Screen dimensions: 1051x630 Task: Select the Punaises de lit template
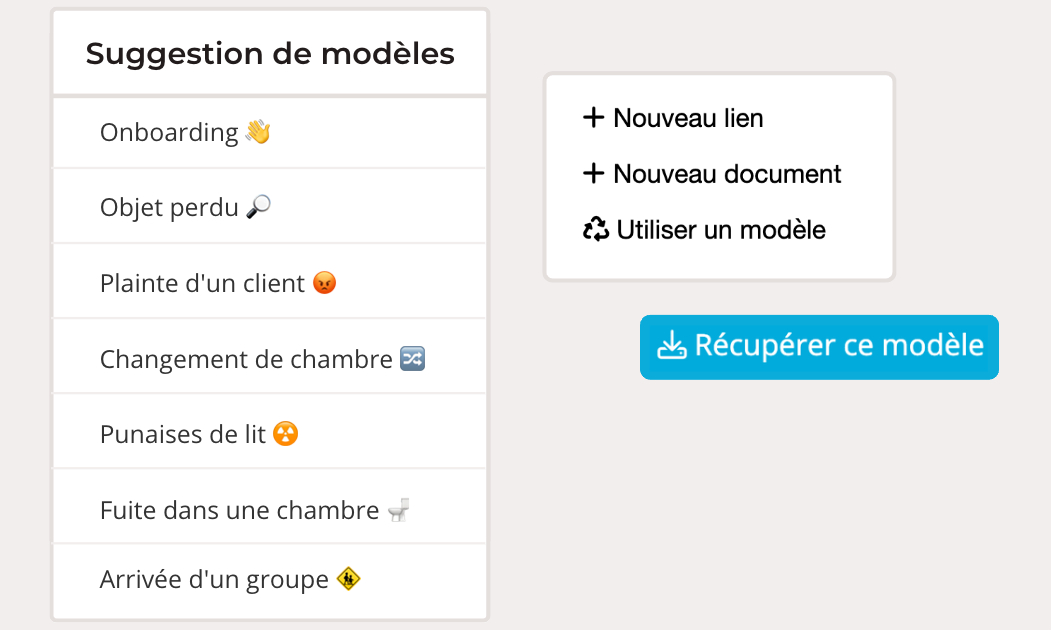click(x=183, y=434)
